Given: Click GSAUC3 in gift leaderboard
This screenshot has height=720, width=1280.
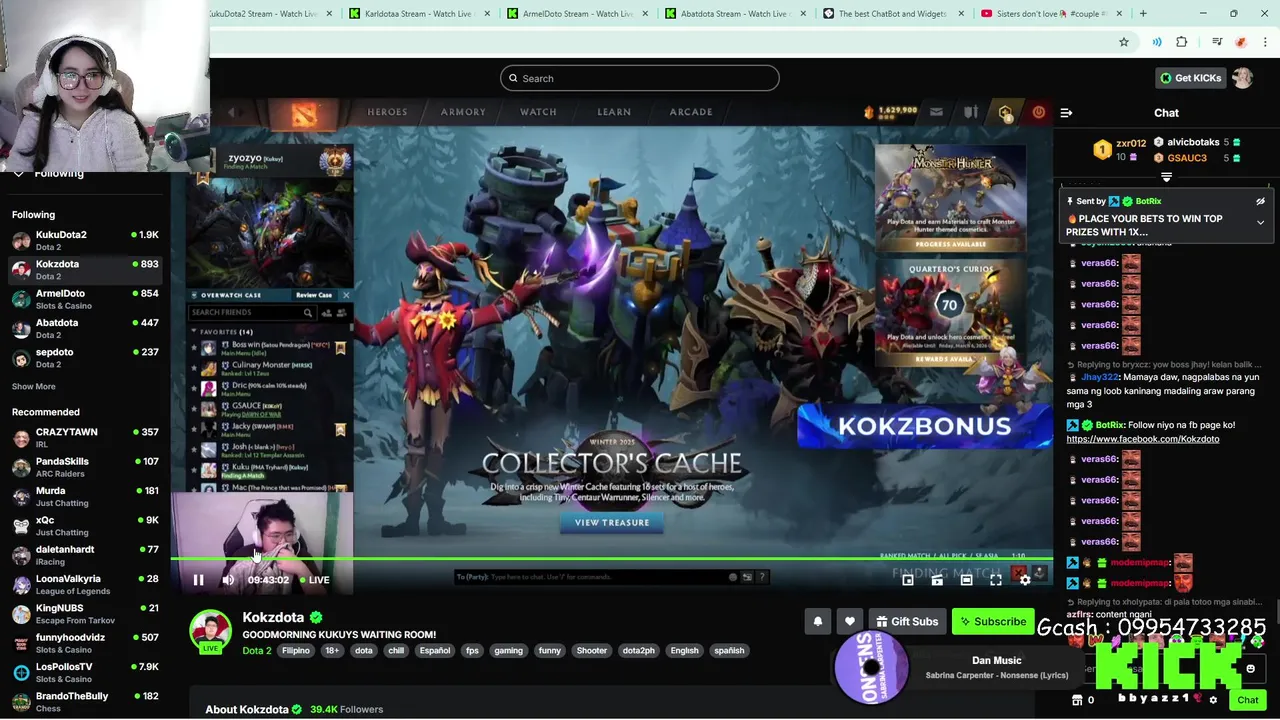Looking at the screenshot, I should (x=1187, y=158).
